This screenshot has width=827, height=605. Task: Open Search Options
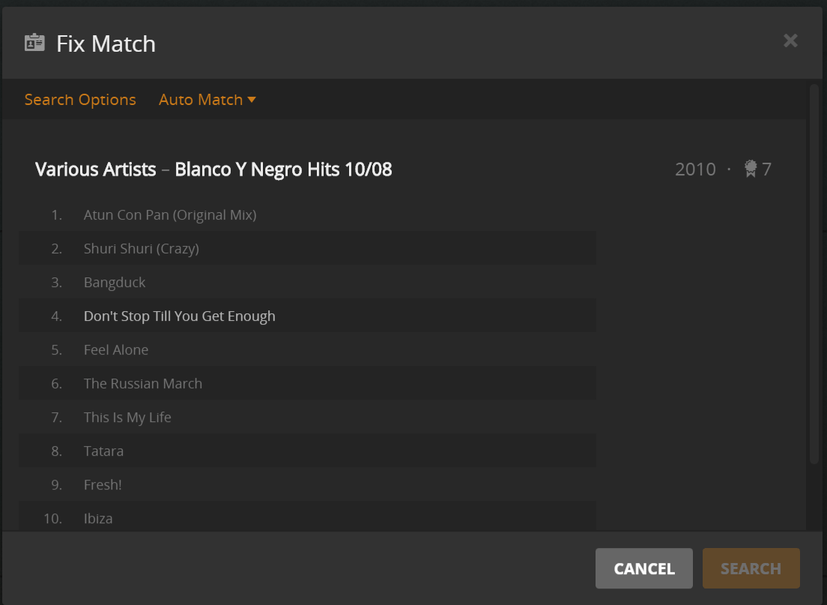point(80,99)
